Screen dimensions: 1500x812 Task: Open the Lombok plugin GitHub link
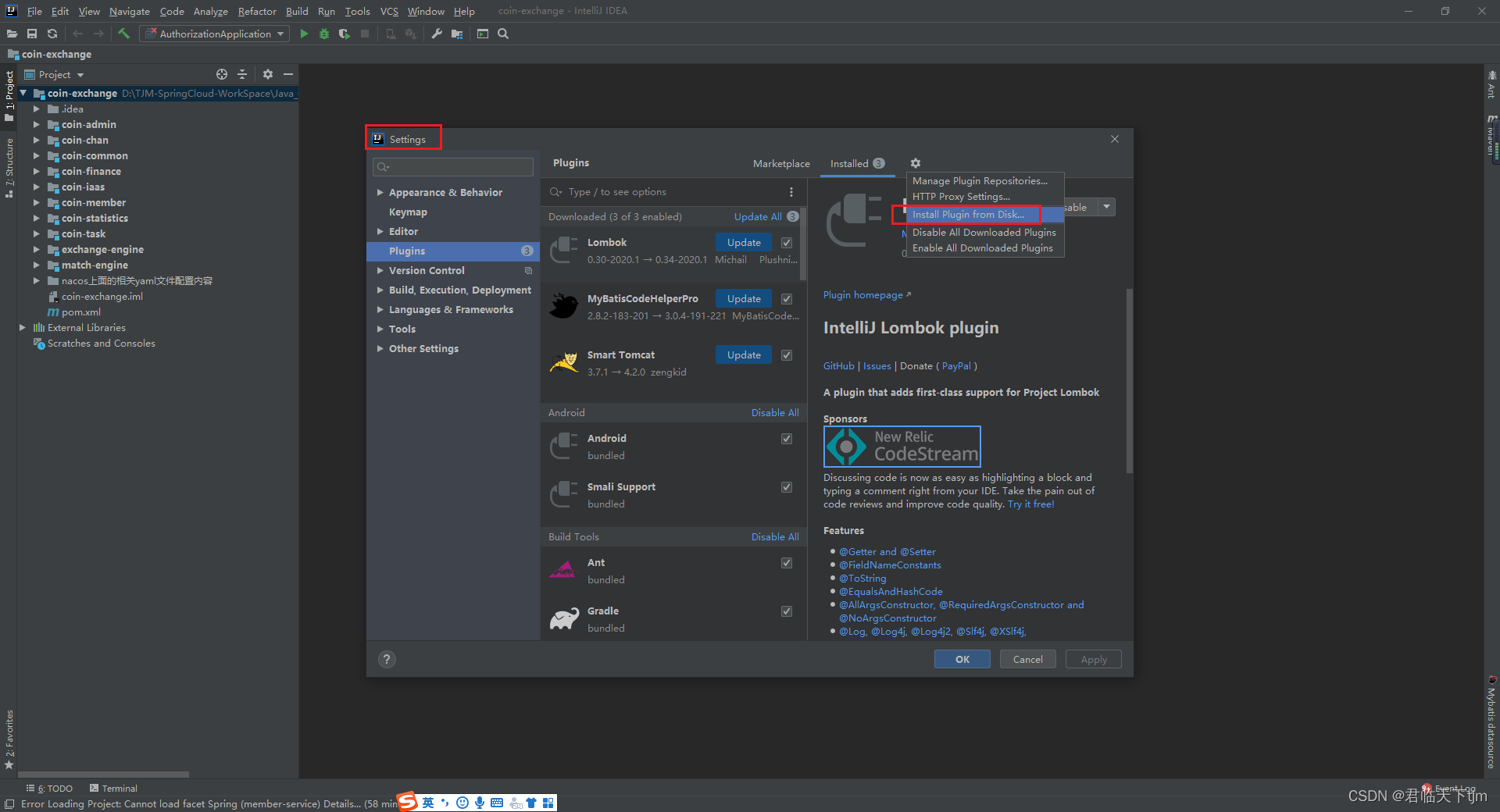click(x=837, y=365)
